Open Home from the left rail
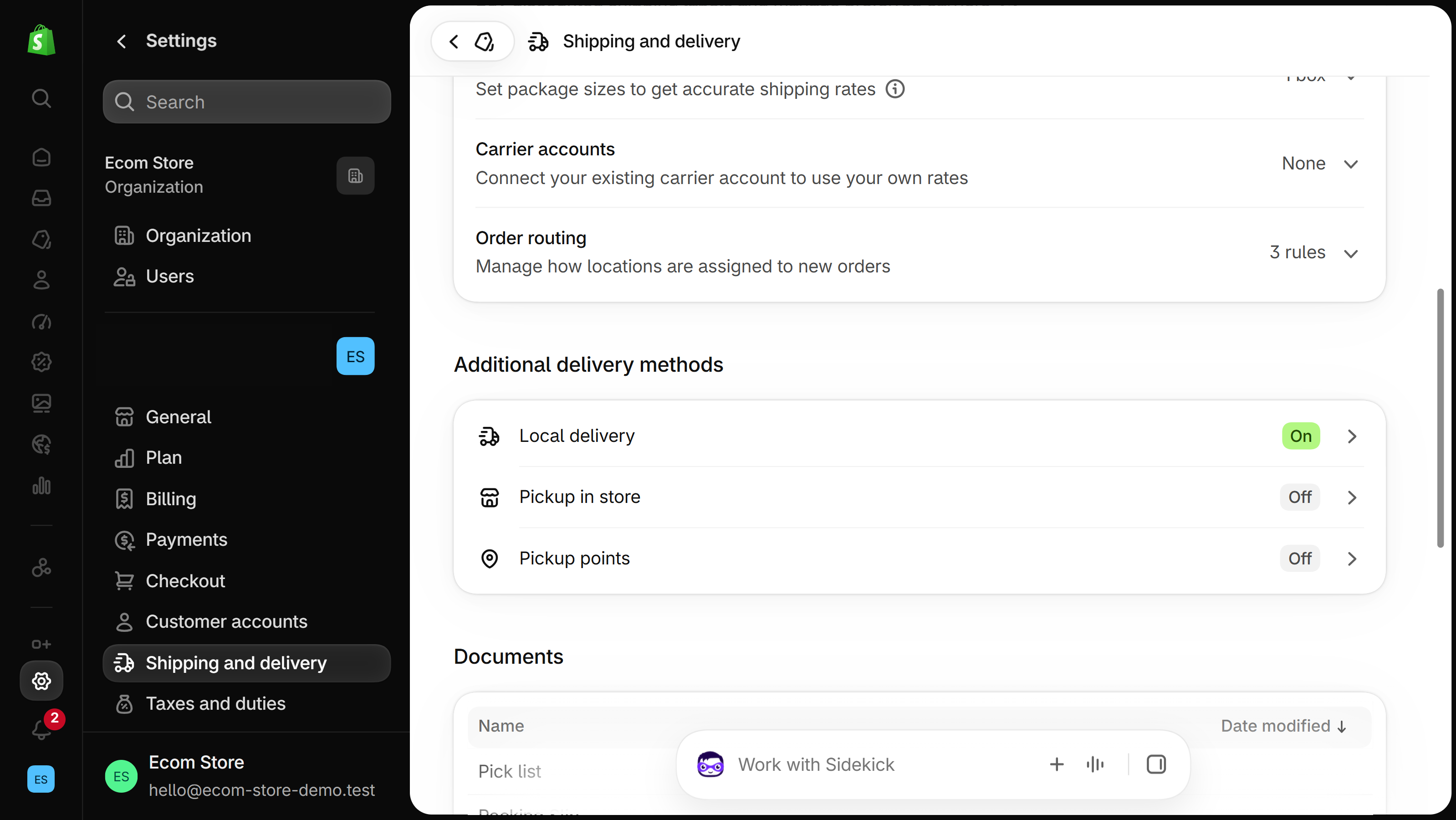This screenshot has height=820, width=1456. click(41, 157)
